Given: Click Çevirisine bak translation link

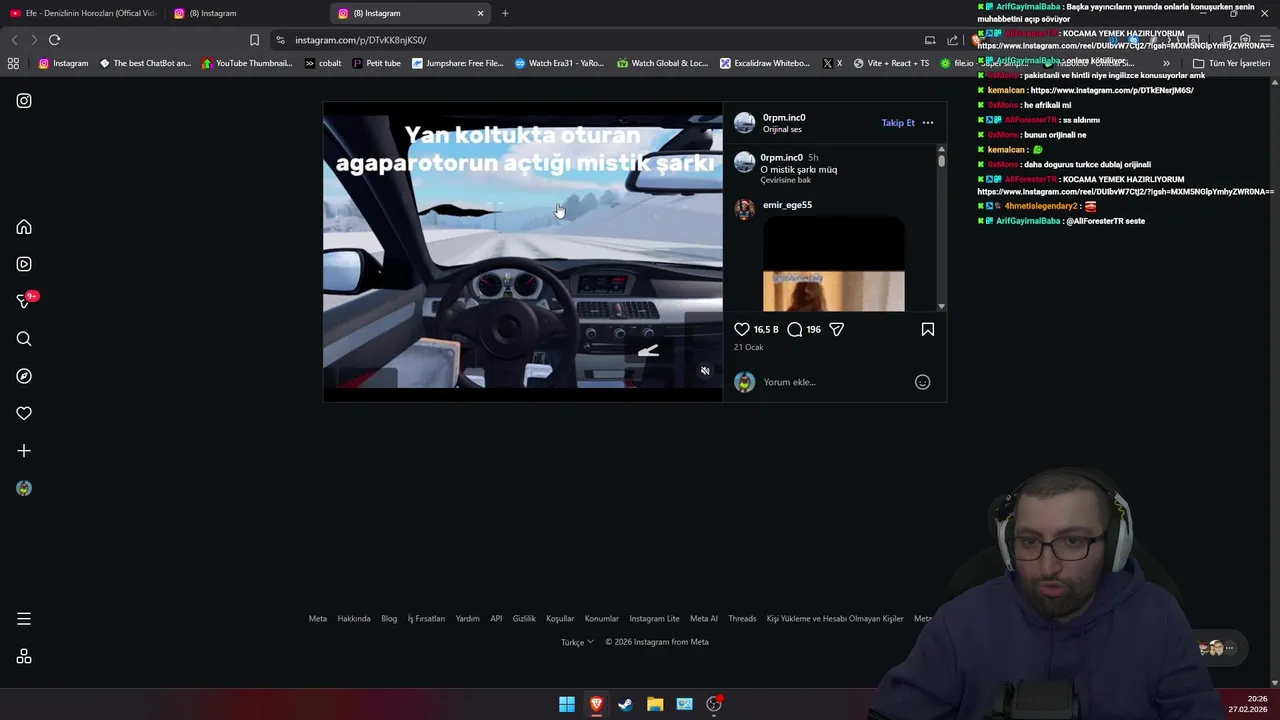Looking at the screenshot, I should pos(786,180).
